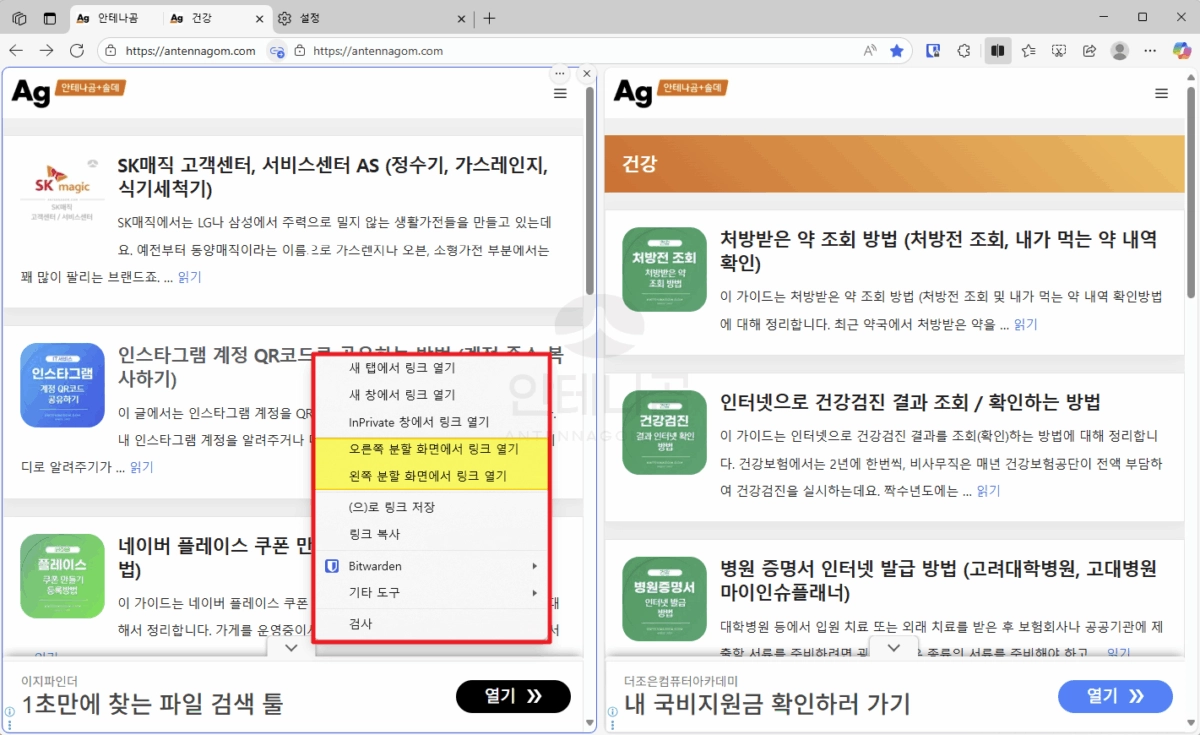Screen dimensions: 1200x735
Task: Click the 처방전 조회 green thumbnail
Action: (664, 269)
